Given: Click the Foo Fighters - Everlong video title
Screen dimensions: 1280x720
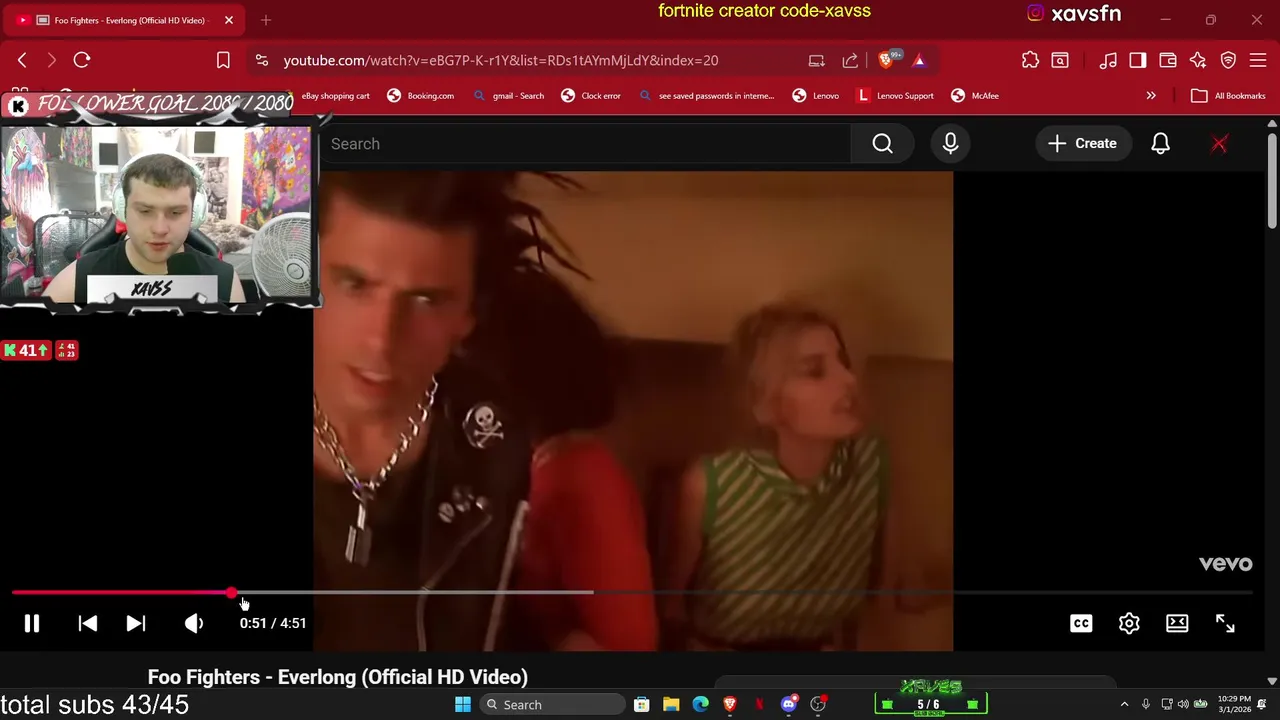Looking at the screenshot, I should coord(338,678).
